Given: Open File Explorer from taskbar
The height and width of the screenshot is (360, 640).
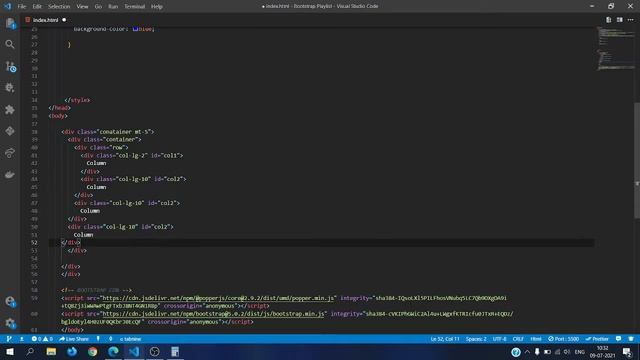Looking at the screenshot, I should [x=51, y=351].
